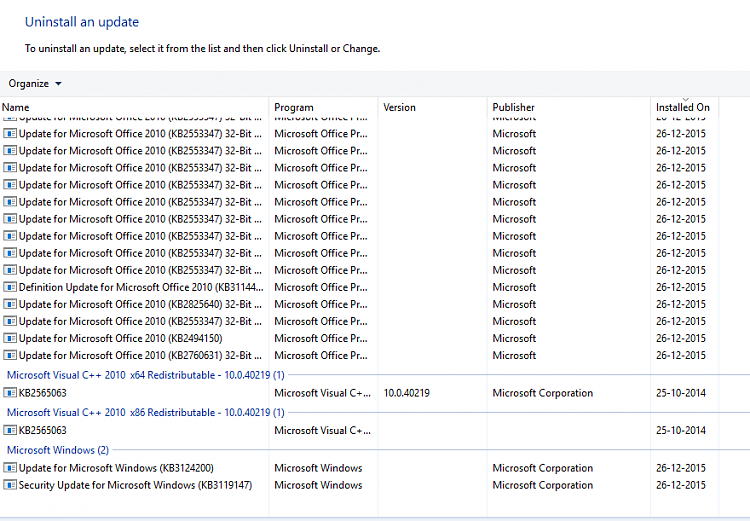Select Definition Update for Microsoft Office 2010 row
The image size is (750, 521).
coord(141,287)
